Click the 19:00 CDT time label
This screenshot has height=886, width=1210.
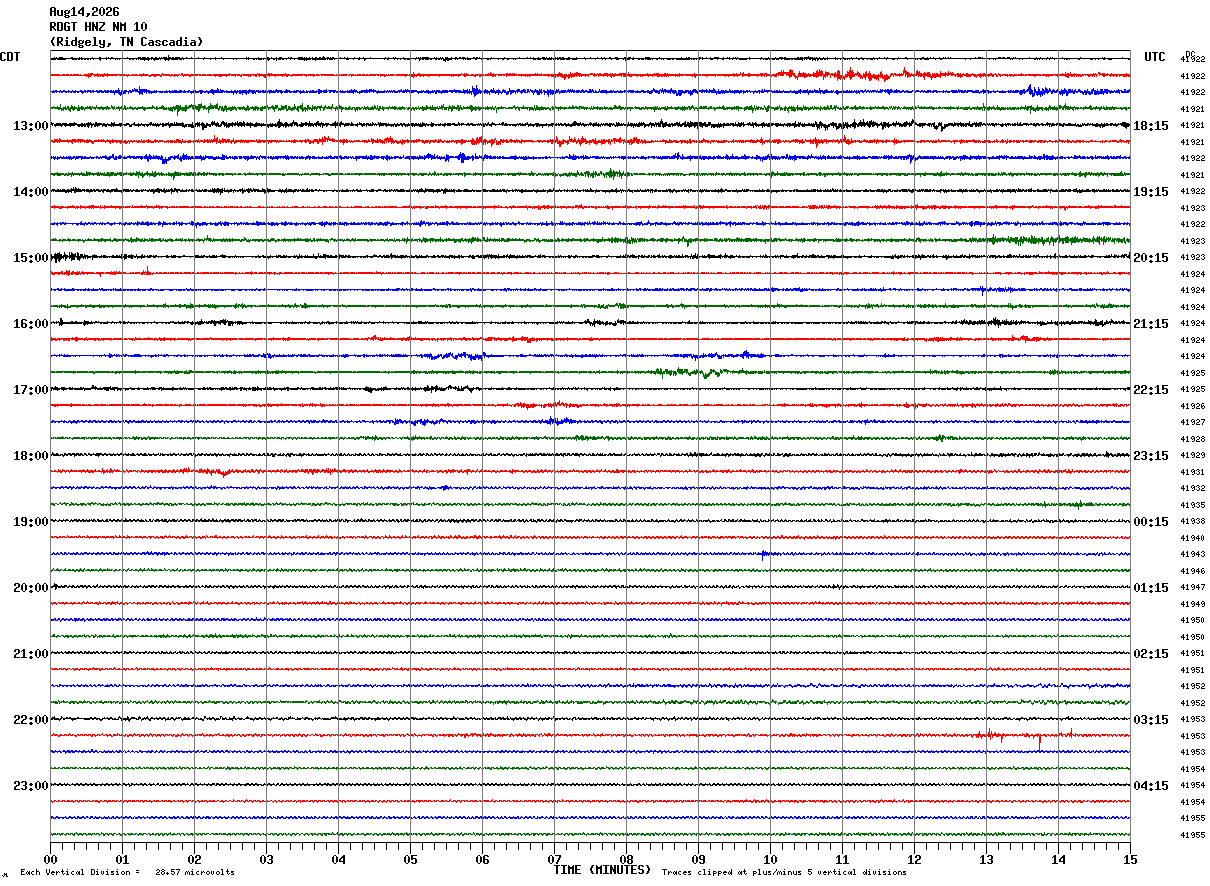pyautogui.click(x=30, y=522)
